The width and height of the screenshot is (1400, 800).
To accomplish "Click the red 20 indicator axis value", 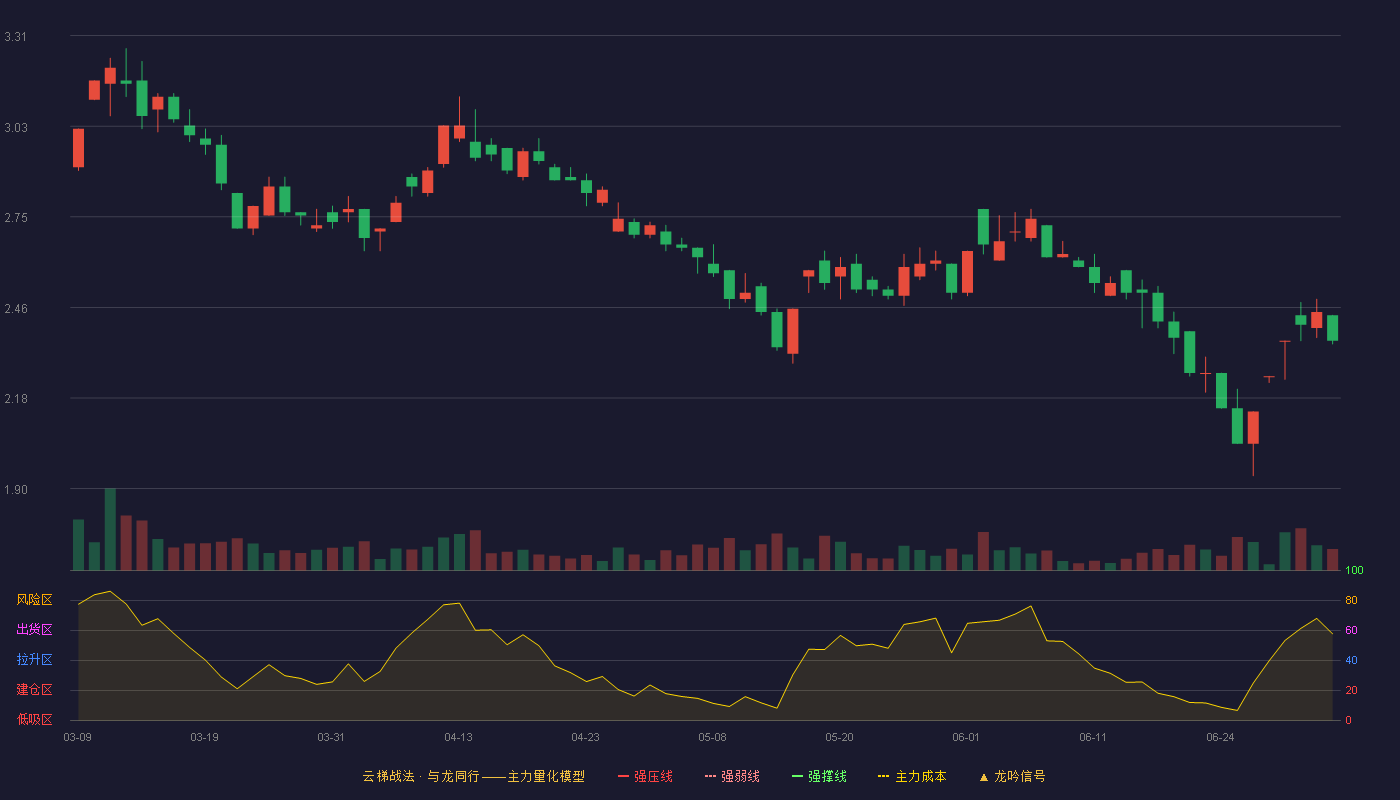I will pos(1351,691).
